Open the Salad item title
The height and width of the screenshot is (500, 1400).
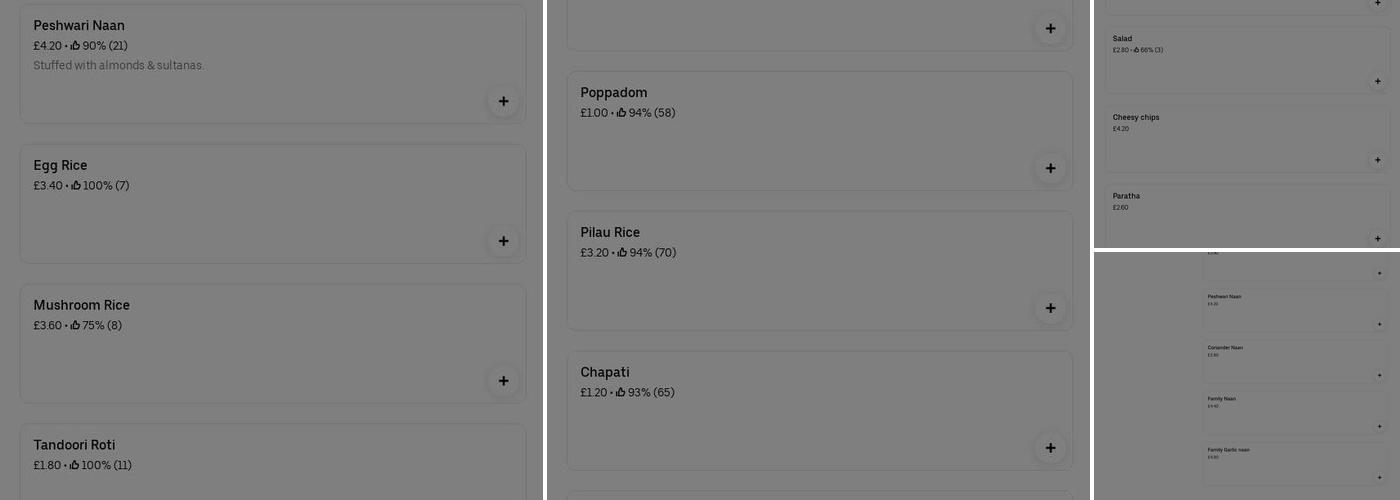click(1122, 39)
